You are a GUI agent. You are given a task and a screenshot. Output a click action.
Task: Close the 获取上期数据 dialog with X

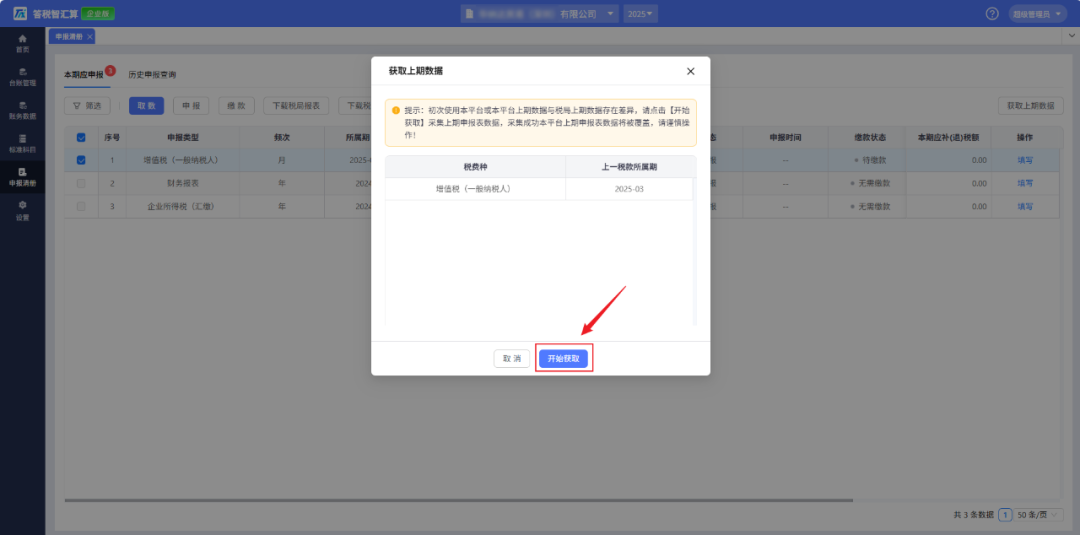(690, 71)
